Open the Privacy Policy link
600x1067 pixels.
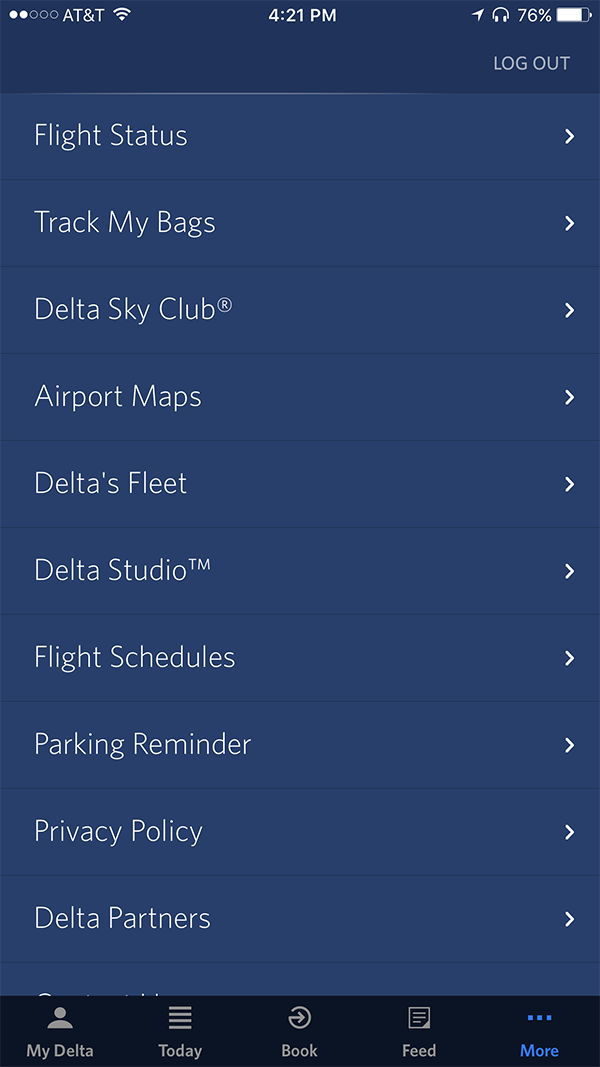click(119, 832)
